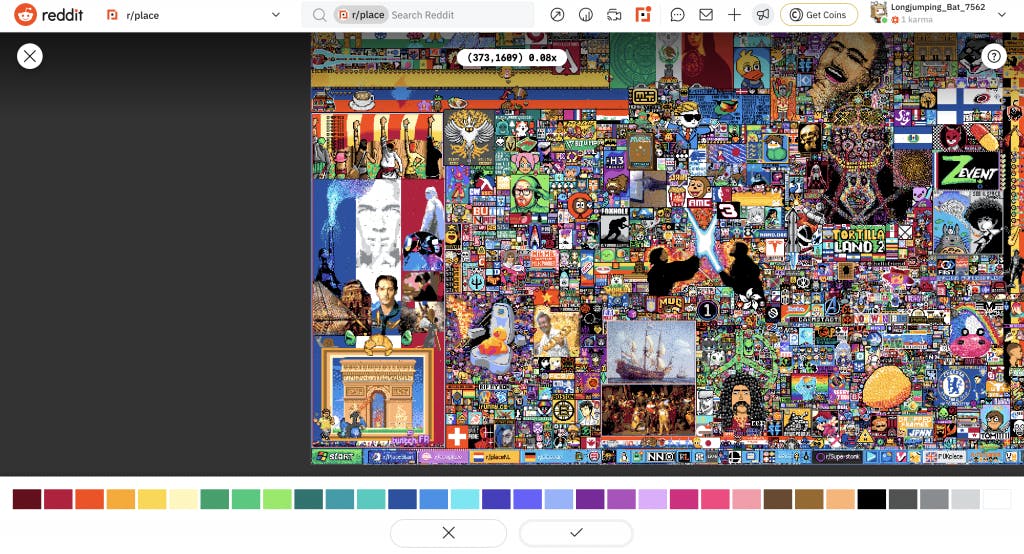Select the lime light green color swatch
Image resolution: width=1024 pixels, height=554 pixels.
[x=277, y=499]
